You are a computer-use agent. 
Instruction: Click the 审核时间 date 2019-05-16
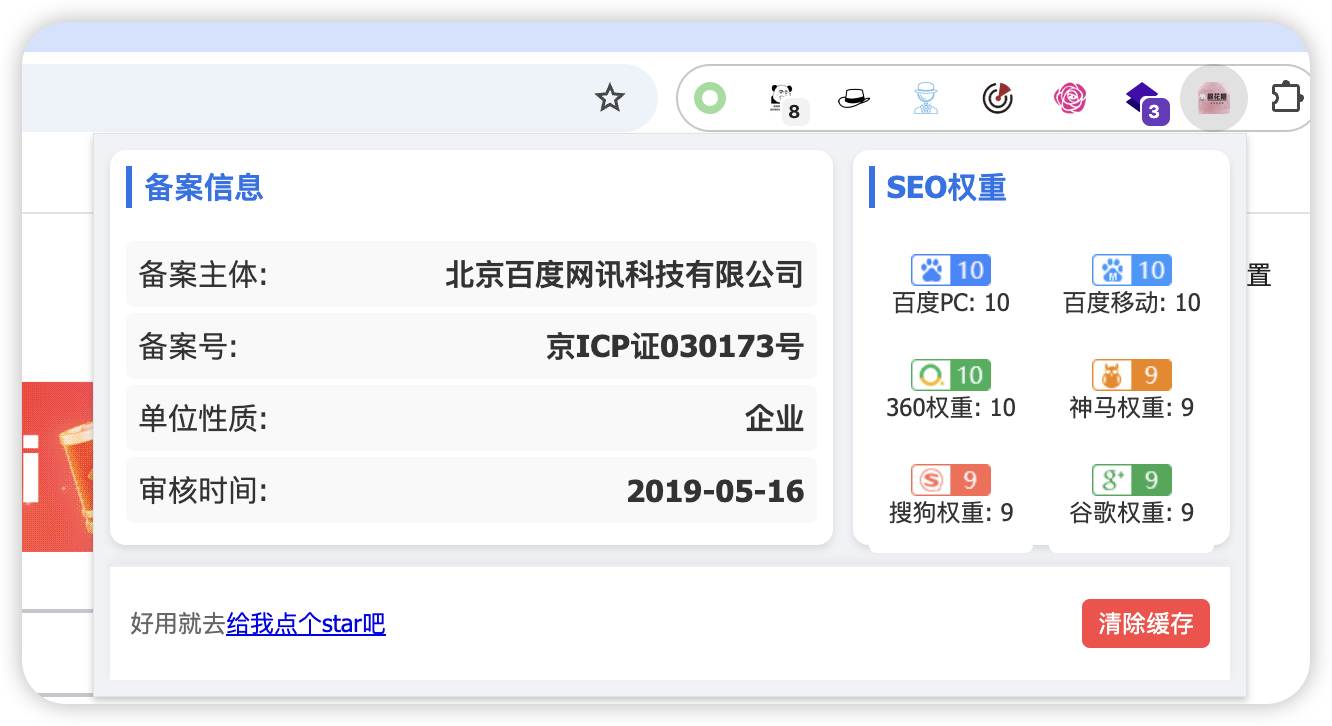pyautogui.click(x=715, y=490)
